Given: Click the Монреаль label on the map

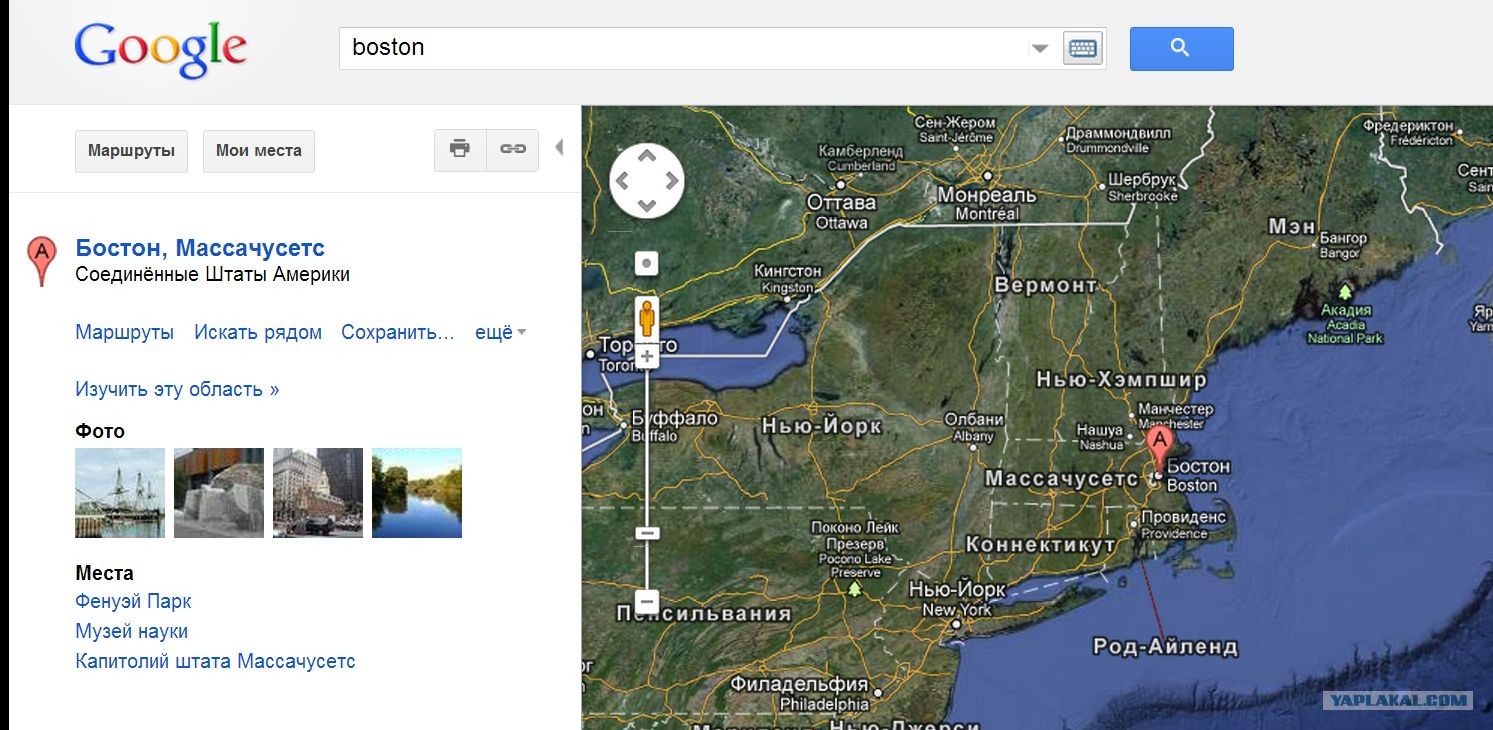Looking at the screenshot, I should click(987, 195).
